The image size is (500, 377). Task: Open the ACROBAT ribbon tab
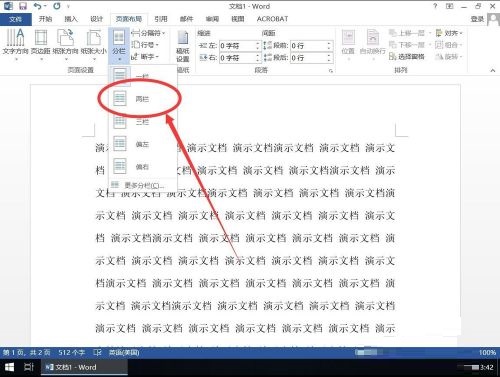[x=272, y=19]
